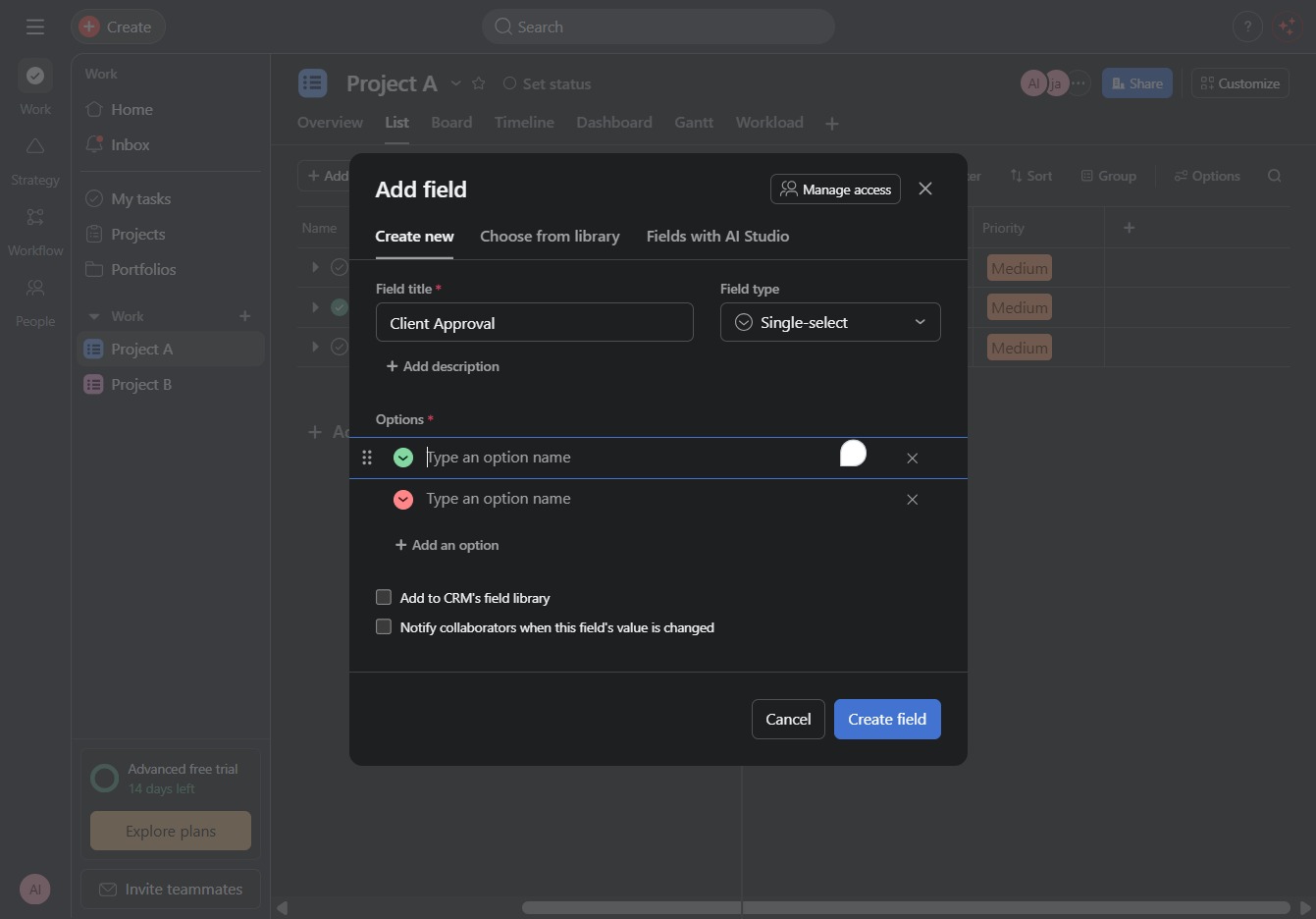Click the Create button
Image resolution: width=1316 pixels, height=919 pixels.
(118, 27)
